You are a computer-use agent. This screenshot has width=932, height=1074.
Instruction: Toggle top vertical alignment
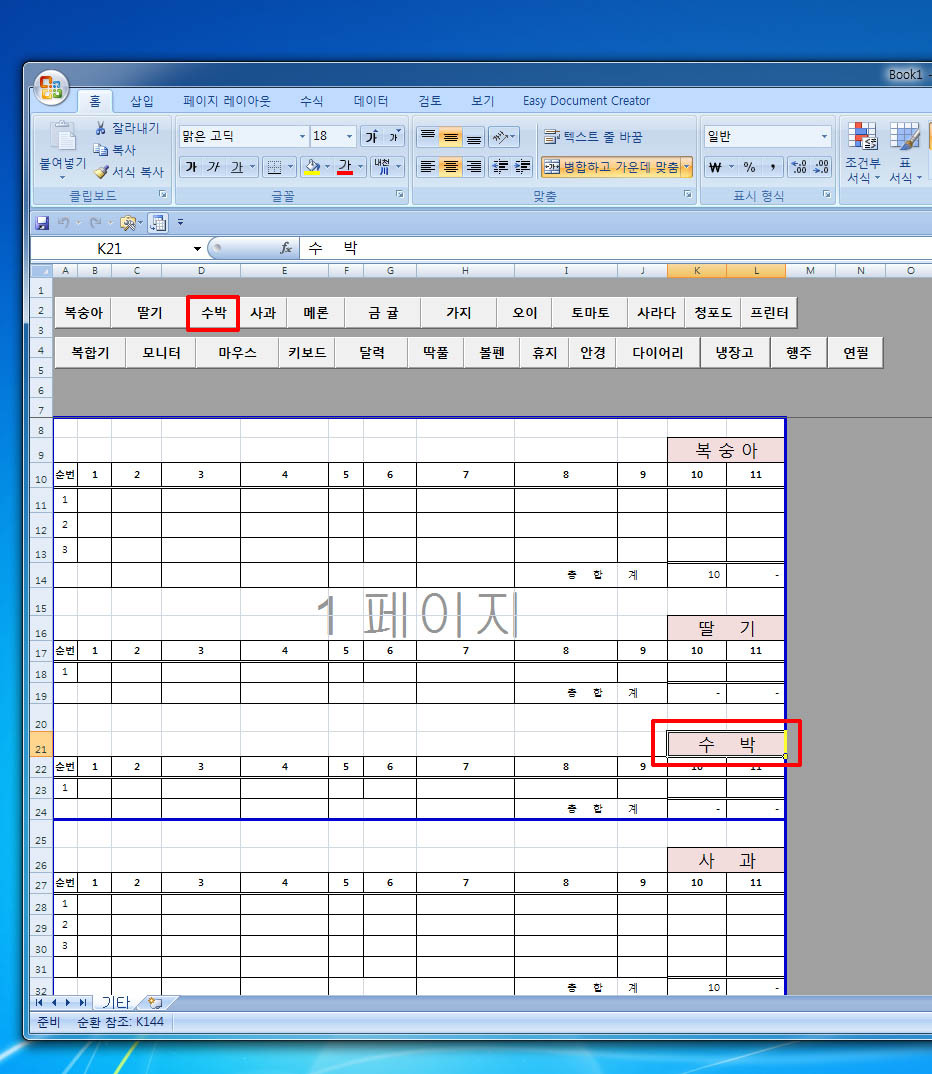(427, 136)
